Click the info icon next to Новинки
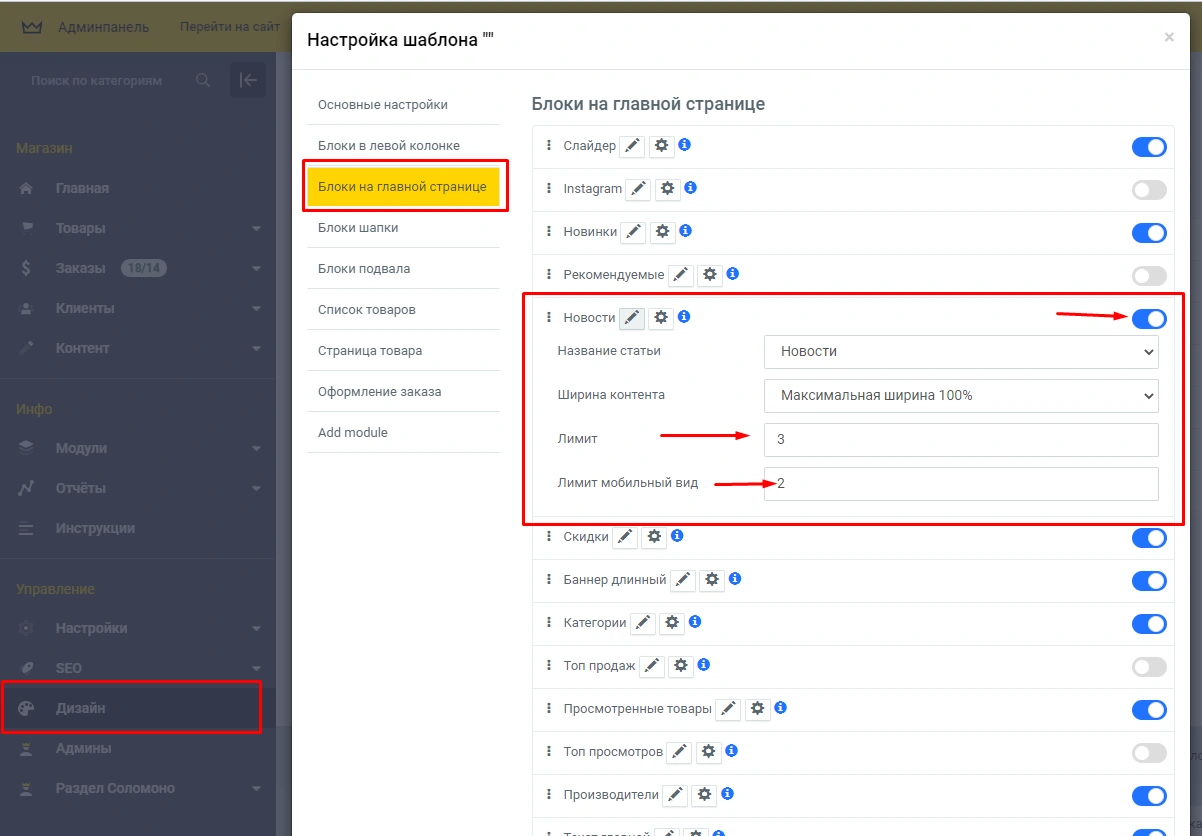Screen dimensions: 1202x836 [685, 231]
